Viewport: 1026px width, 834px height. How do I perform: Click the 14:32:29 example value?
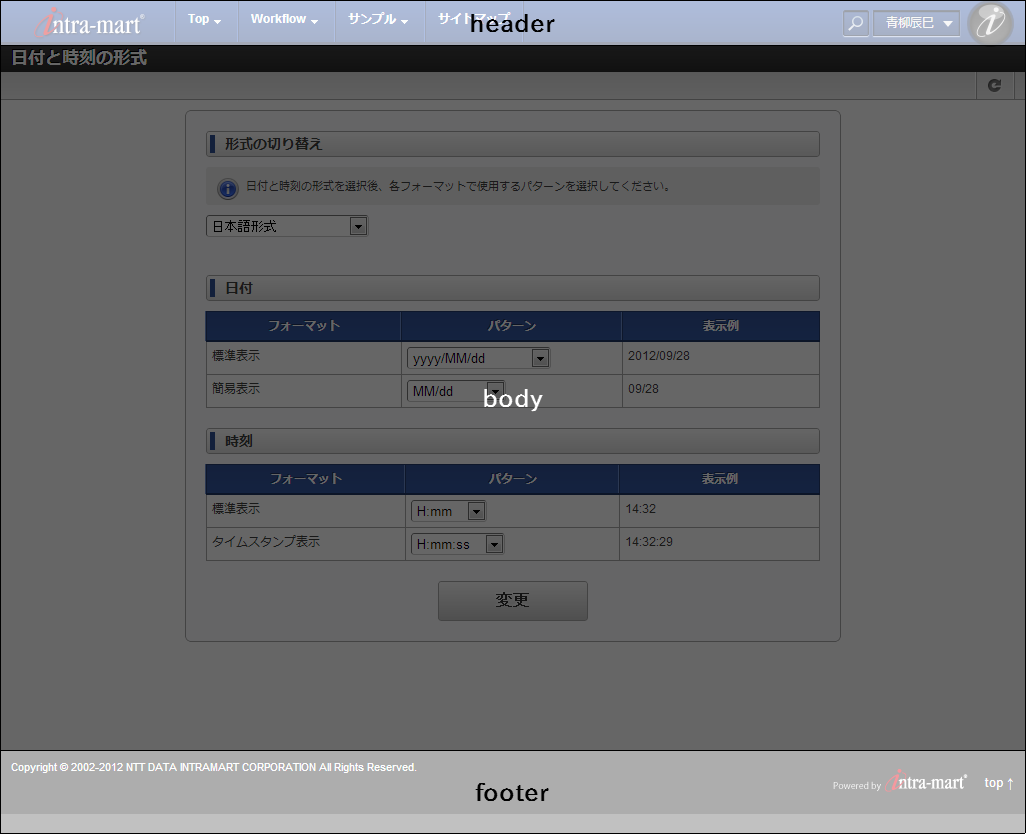(648, 542)
